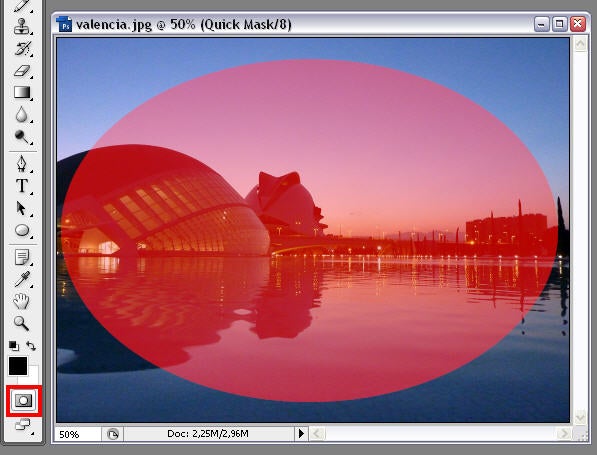
Task: Swap foreground and background colors
Action: 31,346
